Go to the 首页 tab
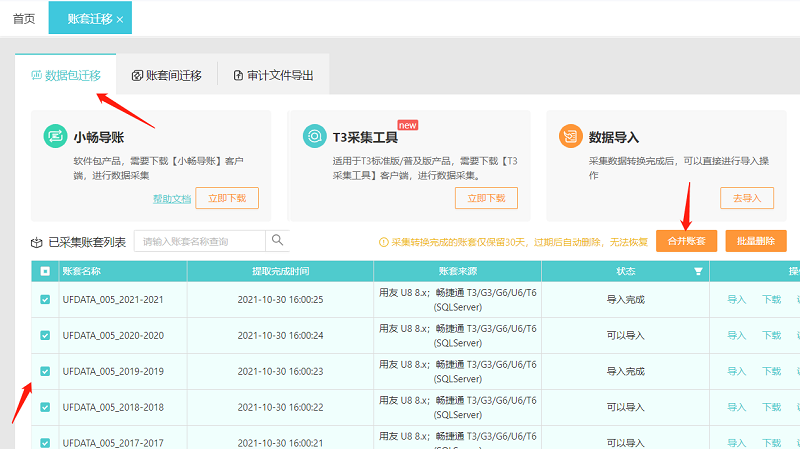This screenshot has width=800, height=449. pos(24,19)
